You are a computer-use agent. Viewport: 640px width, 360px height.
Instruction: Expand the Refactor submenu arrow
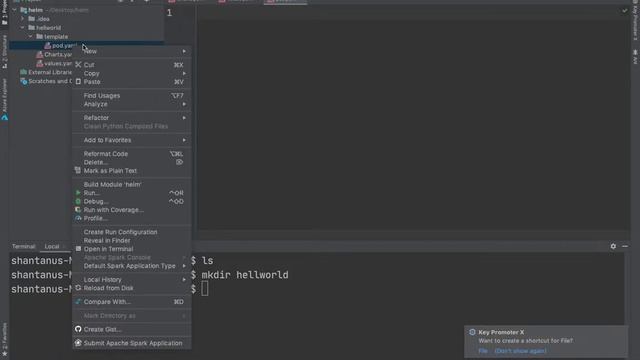184,118
